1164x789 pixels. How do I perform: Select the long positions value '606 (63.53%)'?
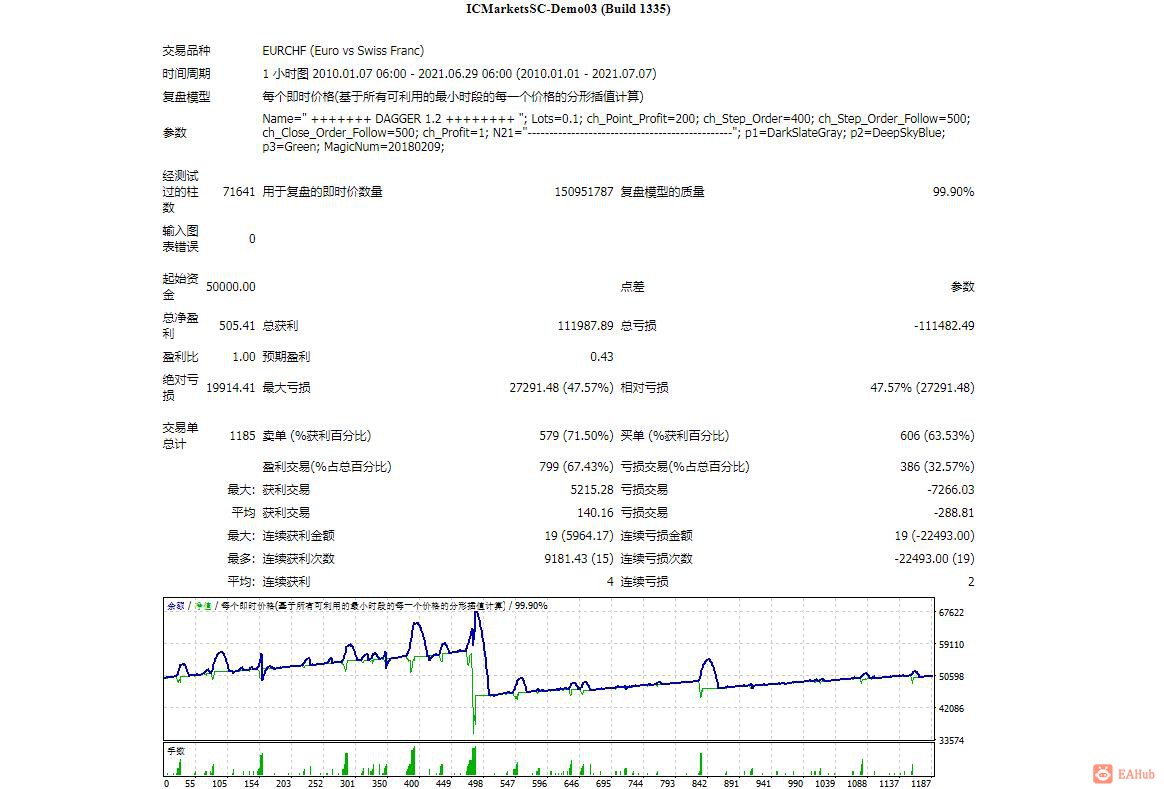938,436
